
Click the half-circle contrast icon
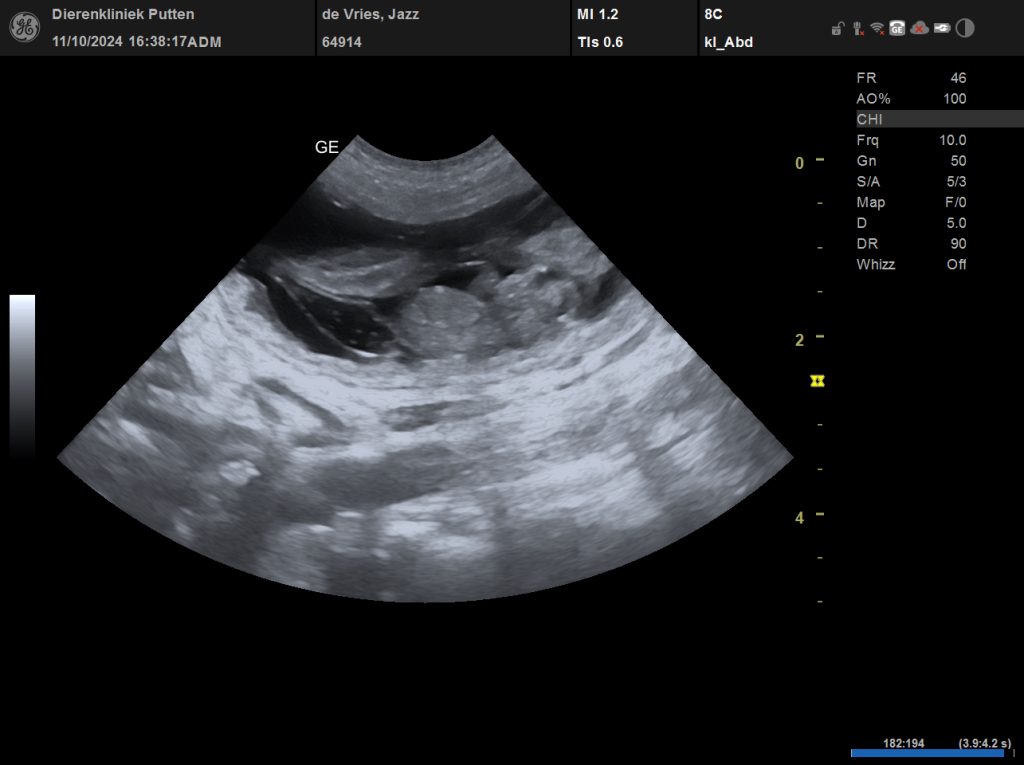pos(965,28)
